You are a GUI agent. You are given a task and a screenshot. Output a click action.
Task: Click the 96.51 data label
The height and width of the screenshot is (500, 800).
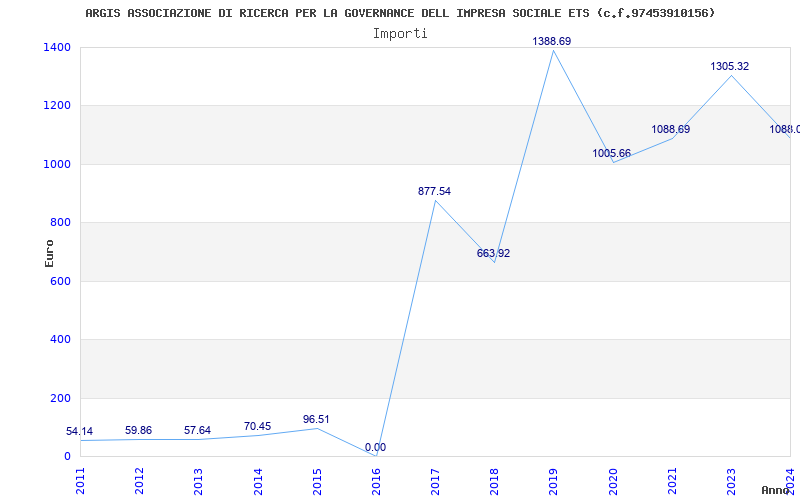tap(316, 419)
